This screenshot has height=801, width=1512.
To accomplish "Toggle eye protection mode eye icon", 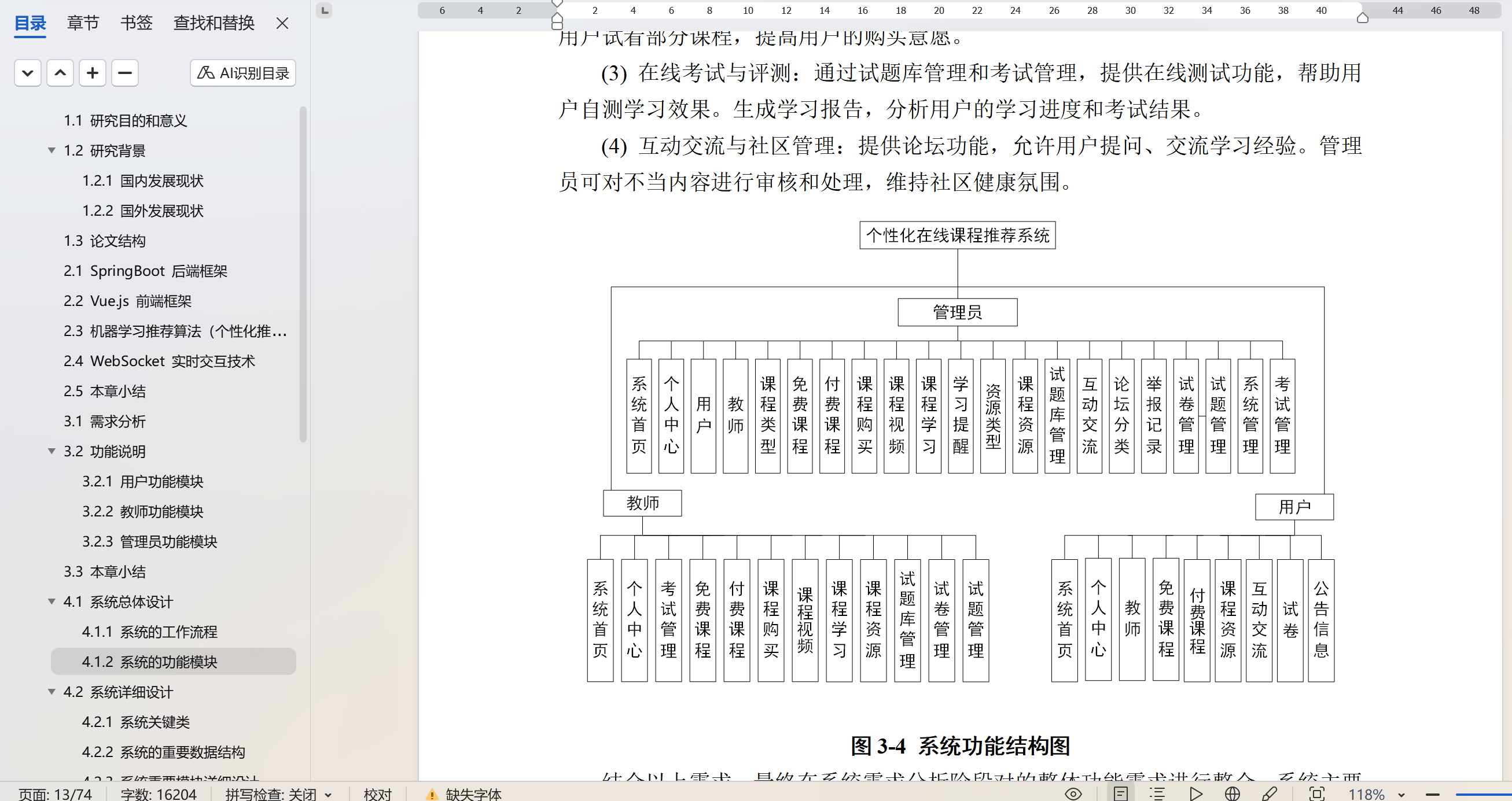I will pos(1073,793).
